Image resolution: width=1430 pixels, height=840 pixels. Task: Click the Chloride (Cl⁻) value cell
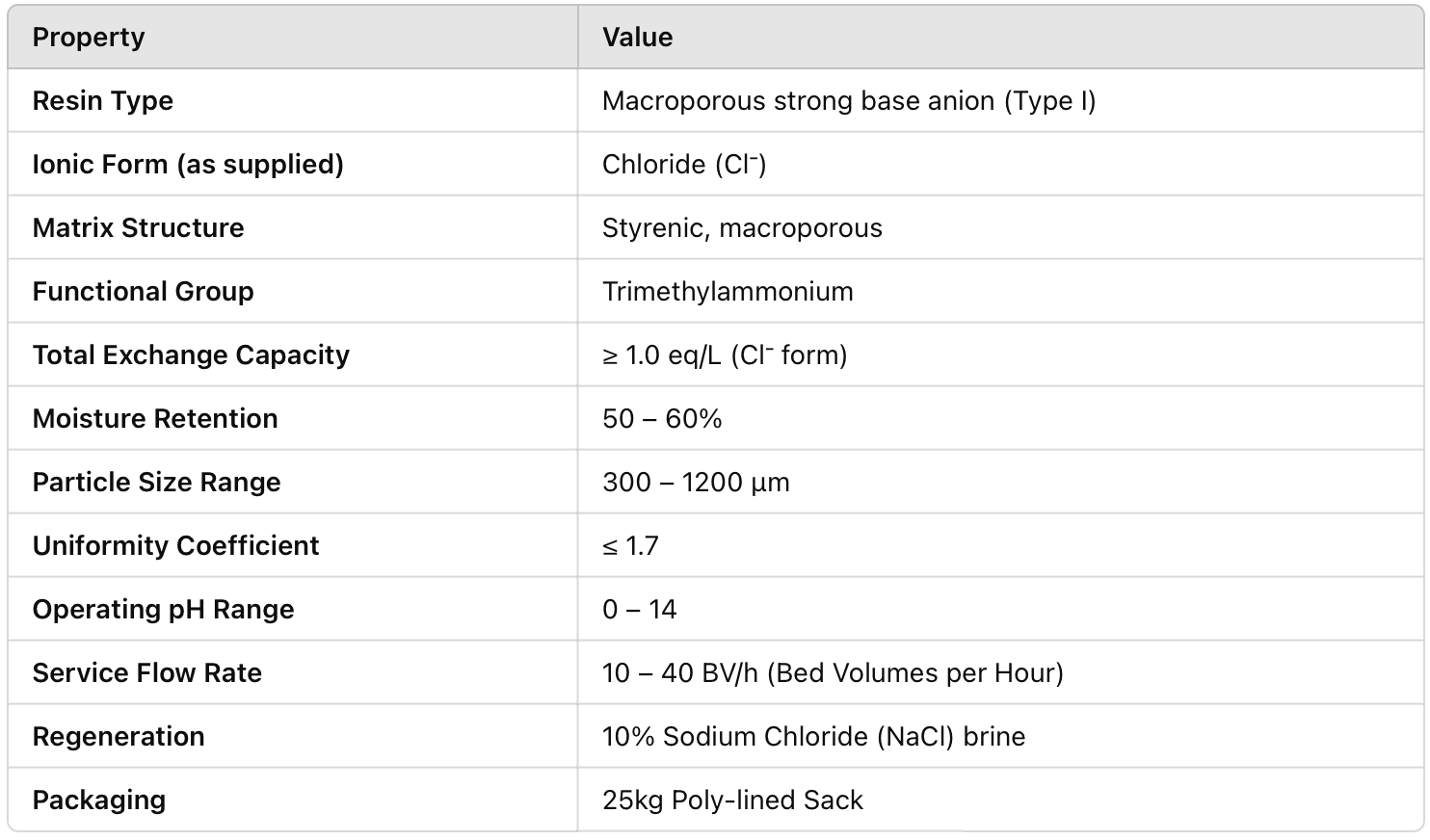pyautogui.click(x=683, y=165)
